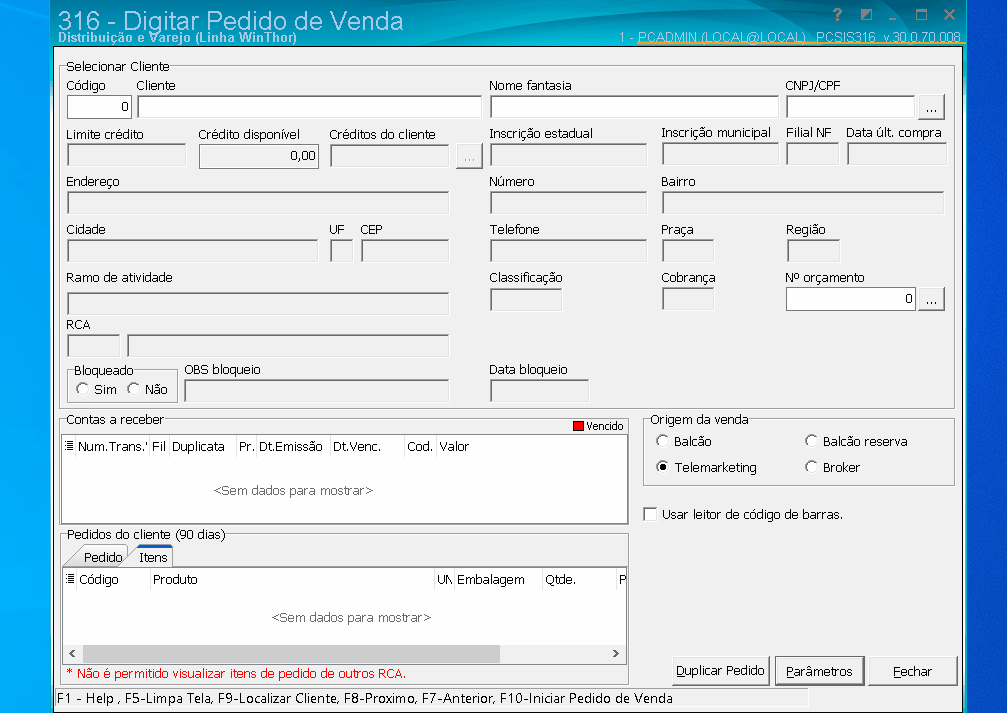Select Bloqueado Sim radio button
The image size is (1007, 713).
click(82, 389)
